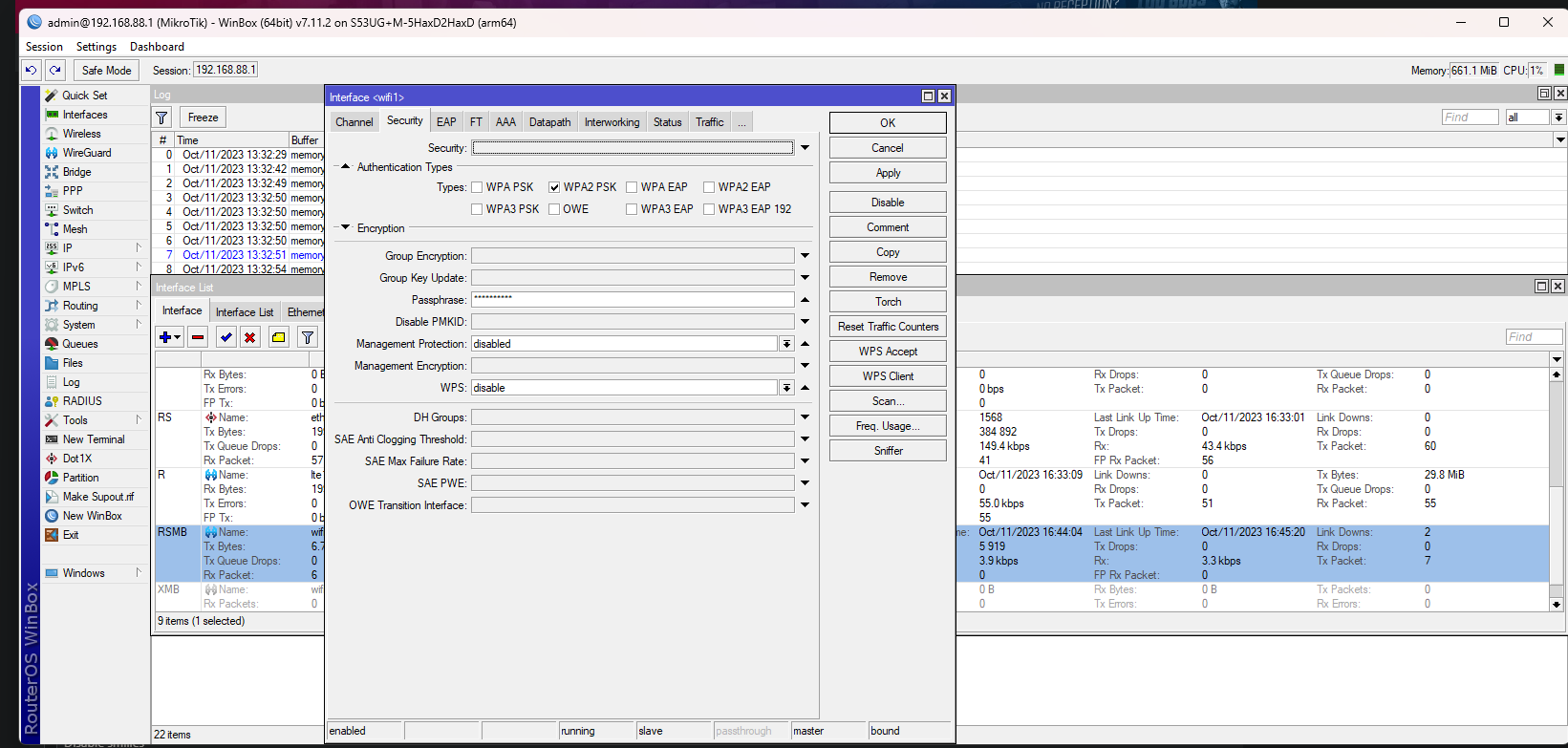Open the Dashboard menu
The height and width of the screenshot is (748, 1568).
click(157, 47)
